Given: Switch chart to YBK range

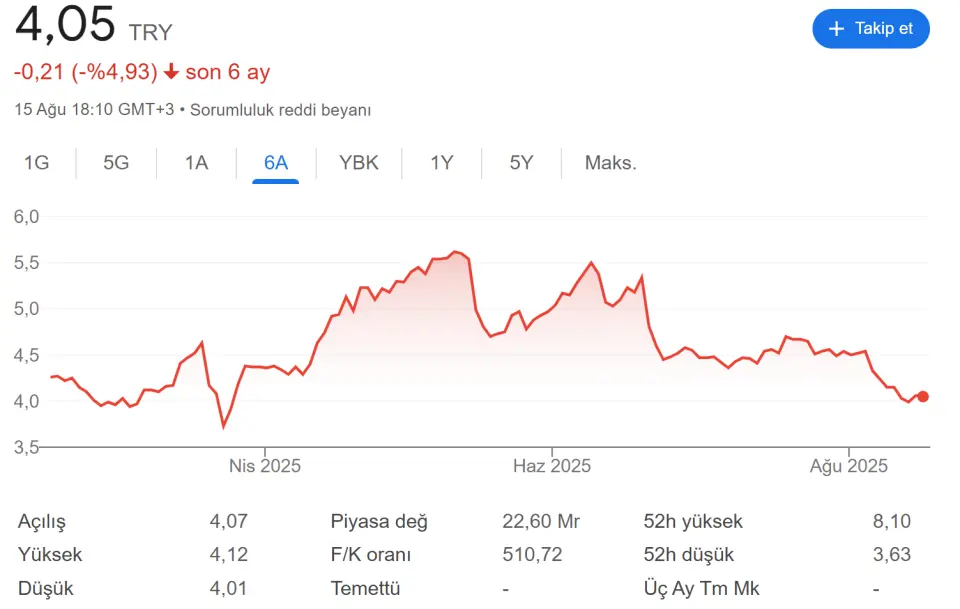Looking at the screenshot, I should 359,163.
